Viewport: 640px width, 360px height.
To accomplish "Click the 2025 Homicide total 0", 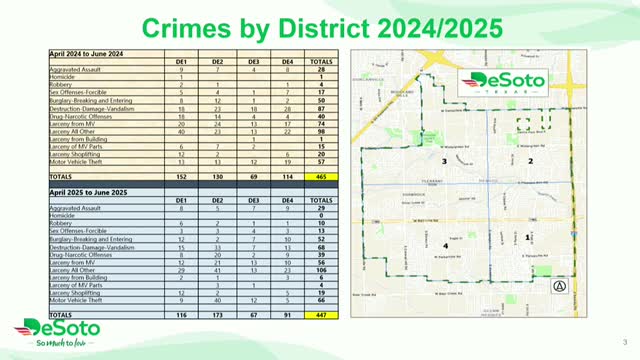I will [x=321, y=215].
